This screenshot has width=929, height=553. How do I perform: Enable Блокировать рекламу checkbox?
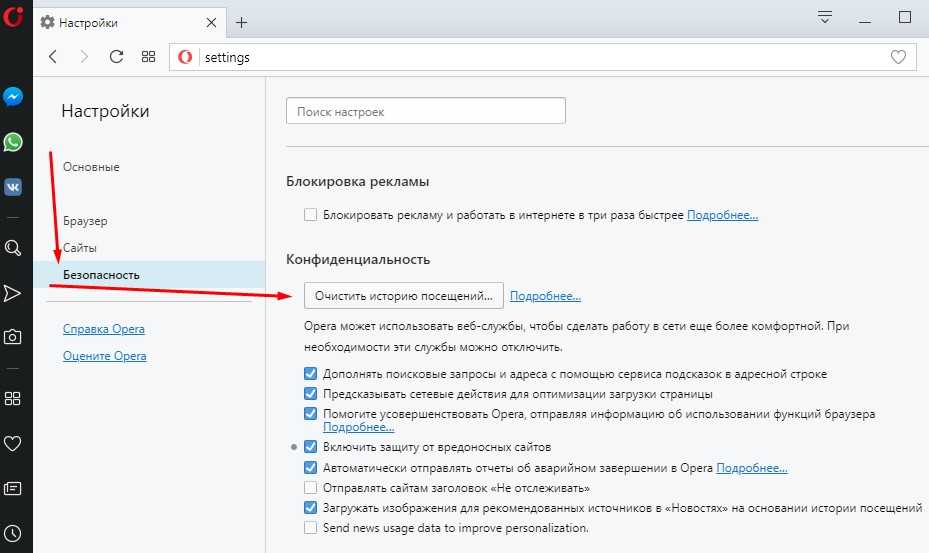[x=310, y=215]
